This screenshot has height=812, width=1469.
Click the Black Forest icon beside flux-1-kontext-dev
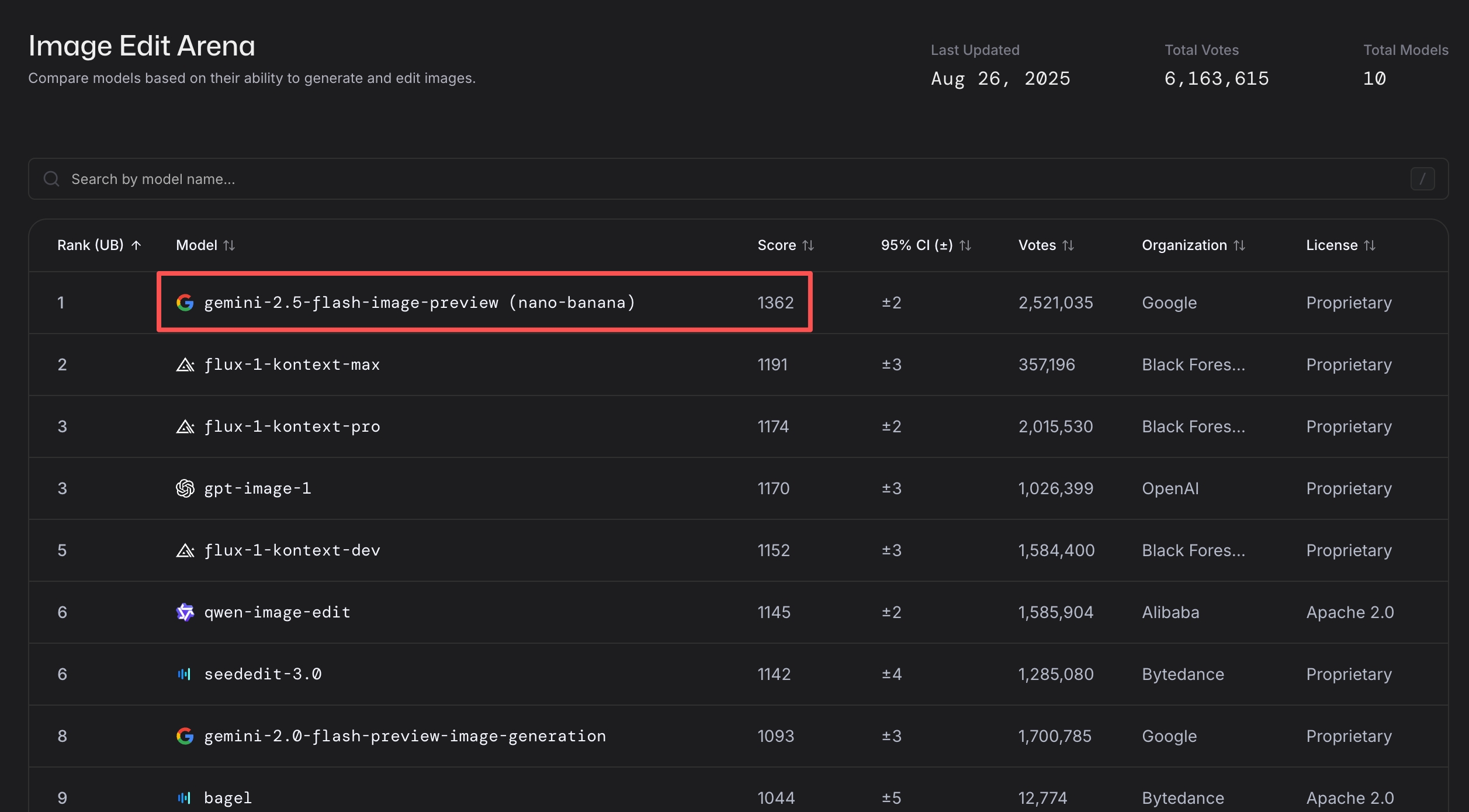click(x=185, y=550)
